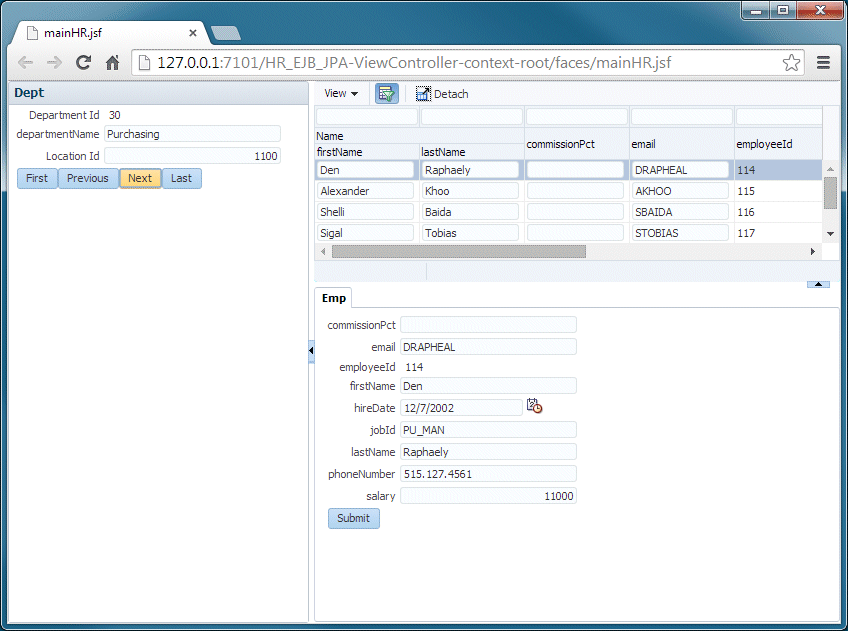Viewport: 848px width, 631px height.
Task: Open the Chrome hamburger menu
Action: 823,63
